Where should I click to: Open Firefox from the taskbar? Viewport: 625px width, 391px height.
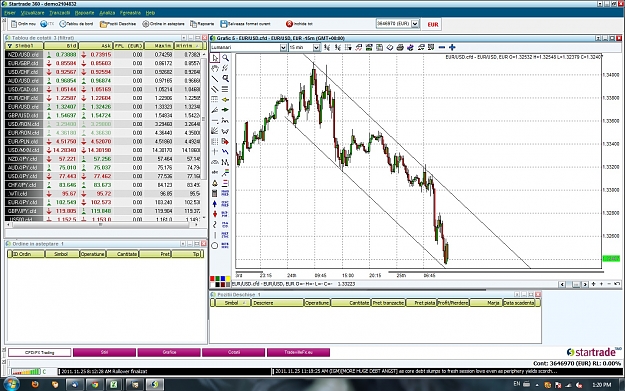[x=35, y=385]
